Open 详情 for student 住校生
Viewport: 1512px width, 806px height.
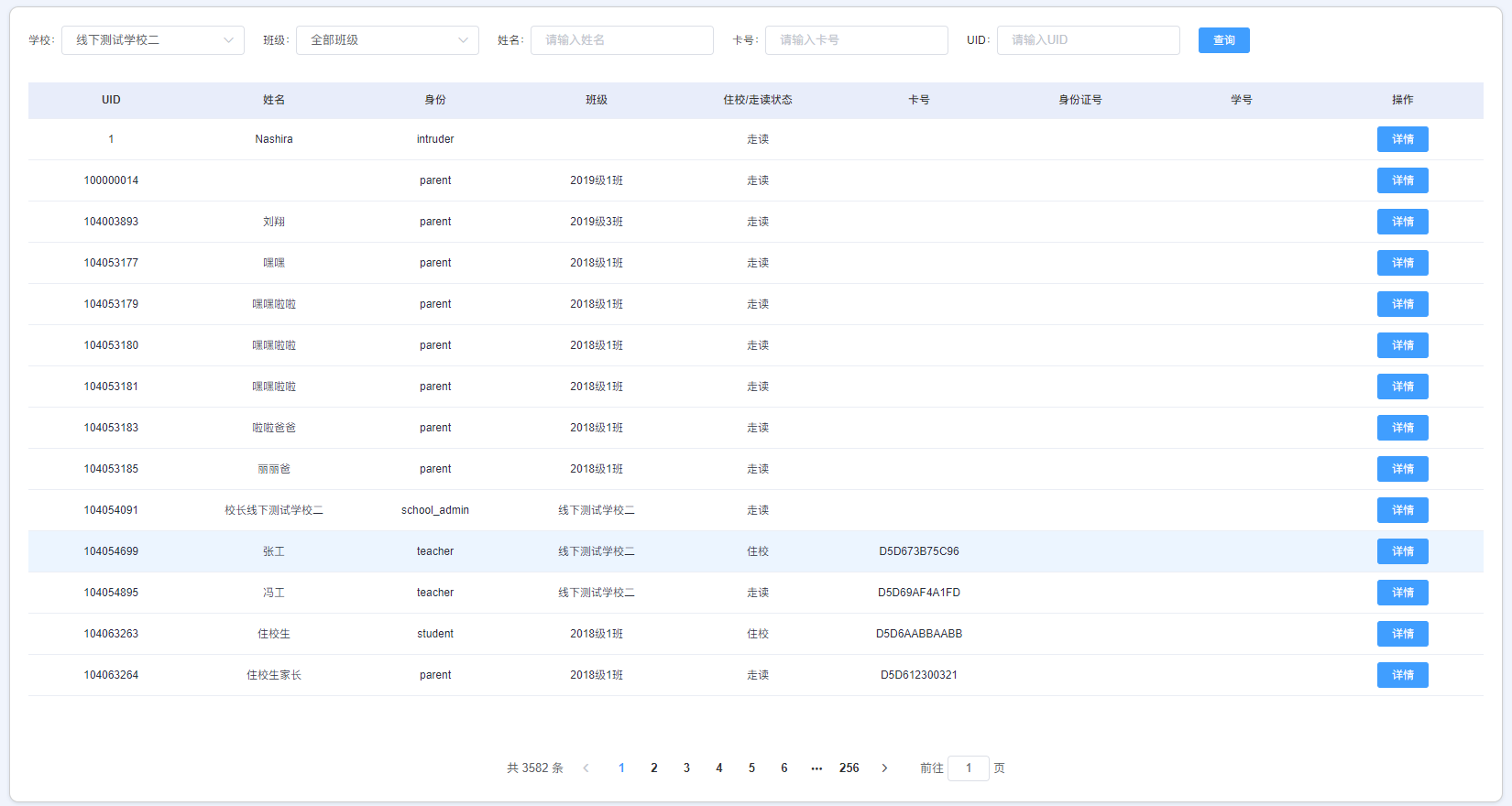coord(1402,634)
